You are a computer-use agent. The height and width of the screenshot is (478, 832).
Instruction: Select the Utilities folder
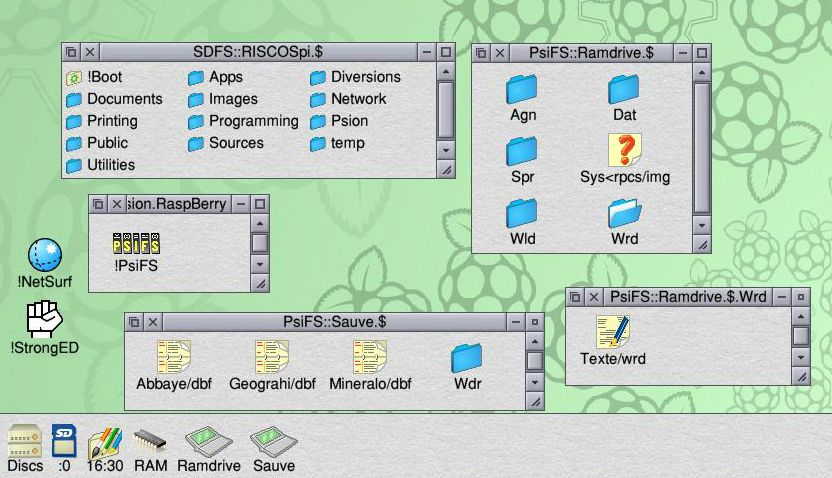click(100, 166)
